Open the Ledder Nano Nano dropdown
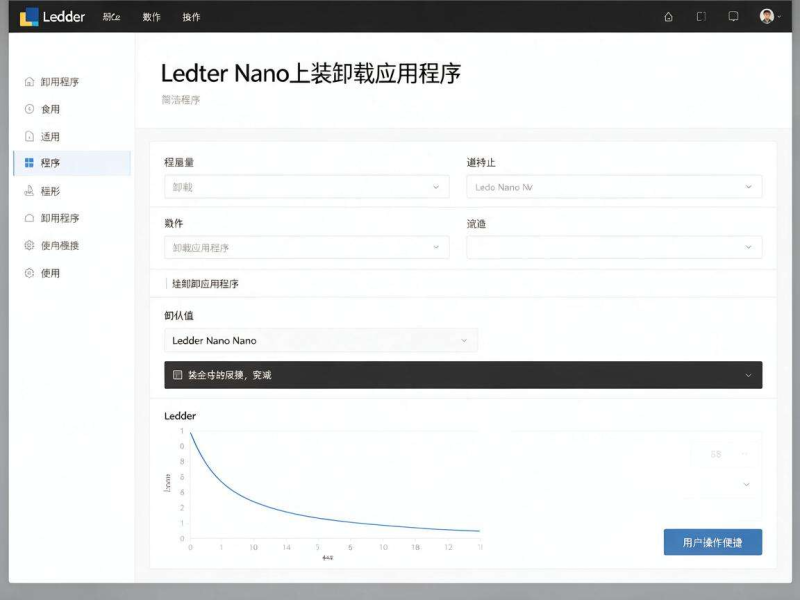The width and height of the screenshot is (800, 600). click(x=321, y=340)
